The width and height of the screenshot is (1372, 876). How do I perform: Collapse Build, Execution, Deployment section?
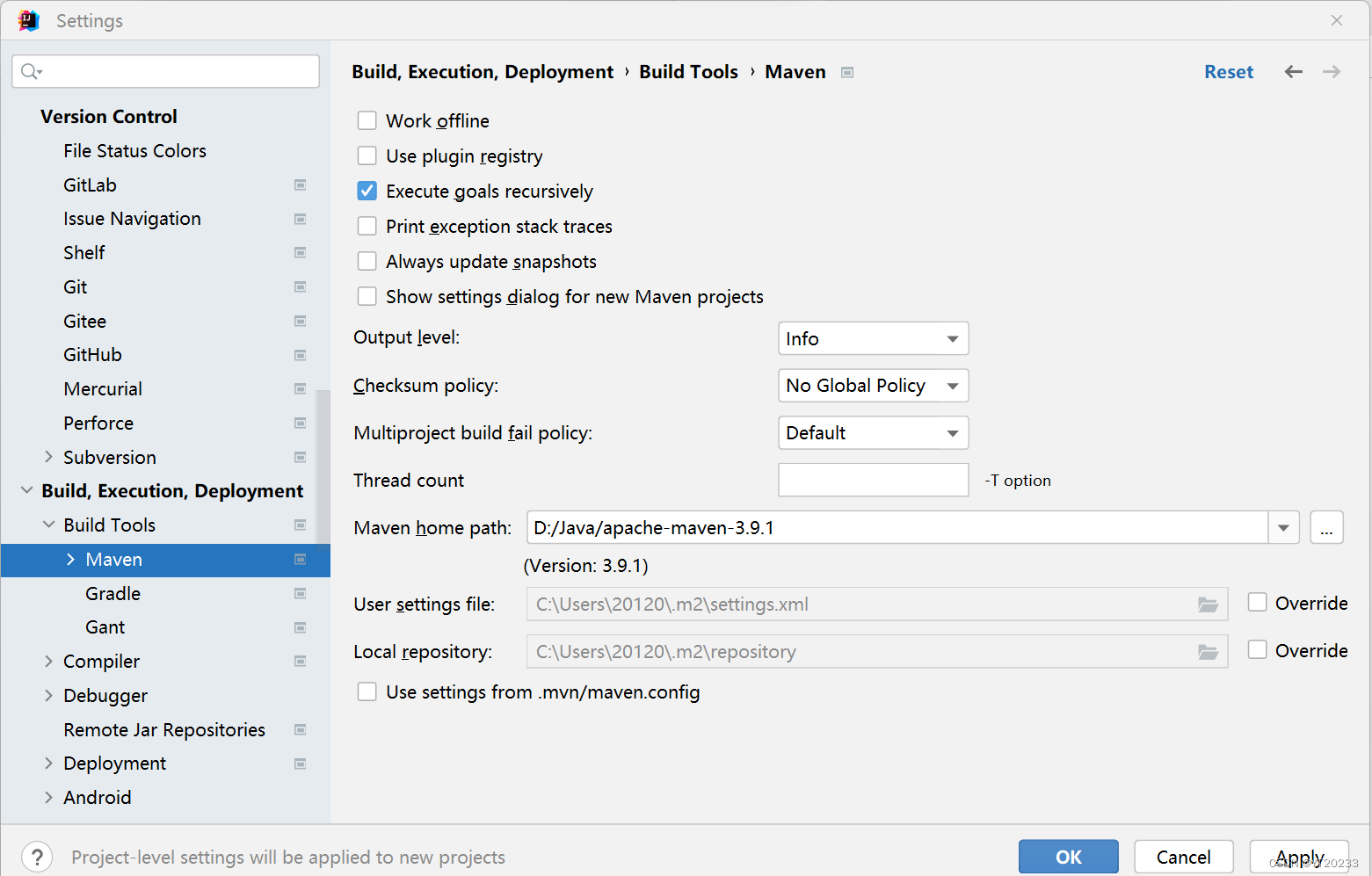(x=26, y=490)
